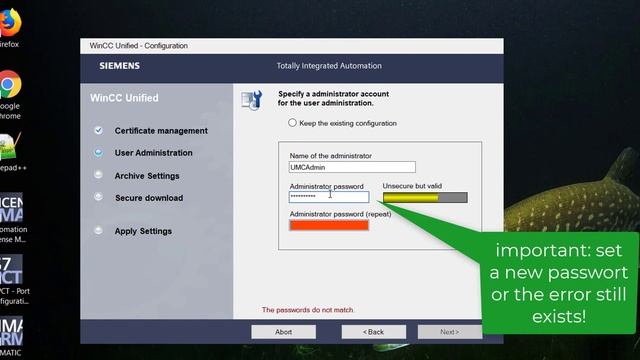Click the Archive Settings step indicator
640x360 pixels.
pos(98,175)
